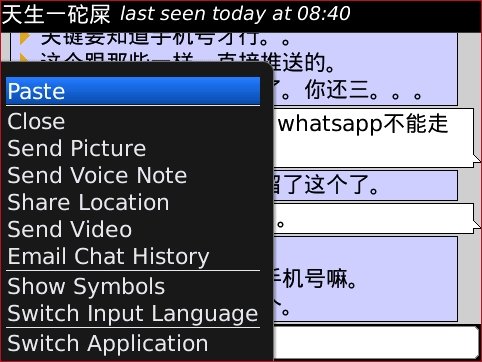The height and width of the screenshot is (362, 482).
Task: Choose Send Video from menu
Action: [x=133, y=229]
